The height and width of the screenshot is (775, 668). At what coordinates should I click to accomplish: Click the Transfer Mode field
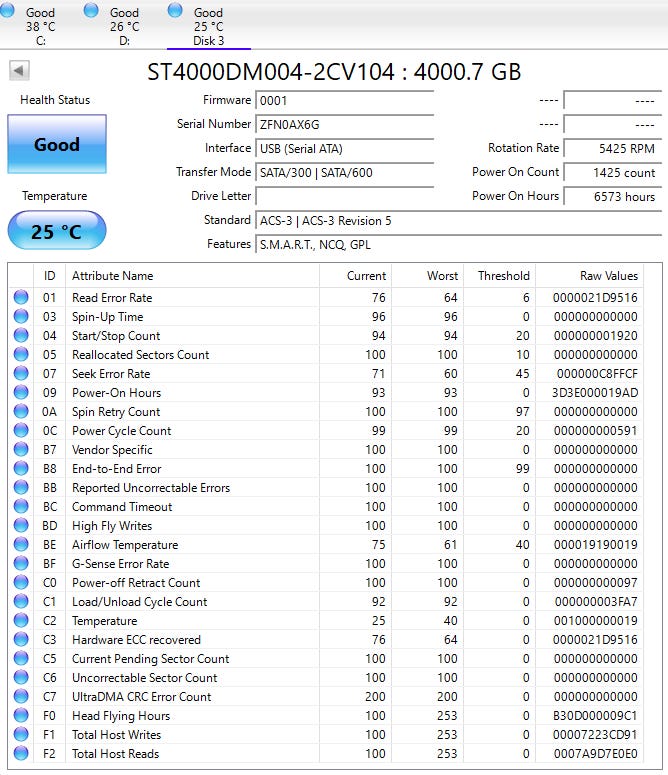[x=344, y=172]
